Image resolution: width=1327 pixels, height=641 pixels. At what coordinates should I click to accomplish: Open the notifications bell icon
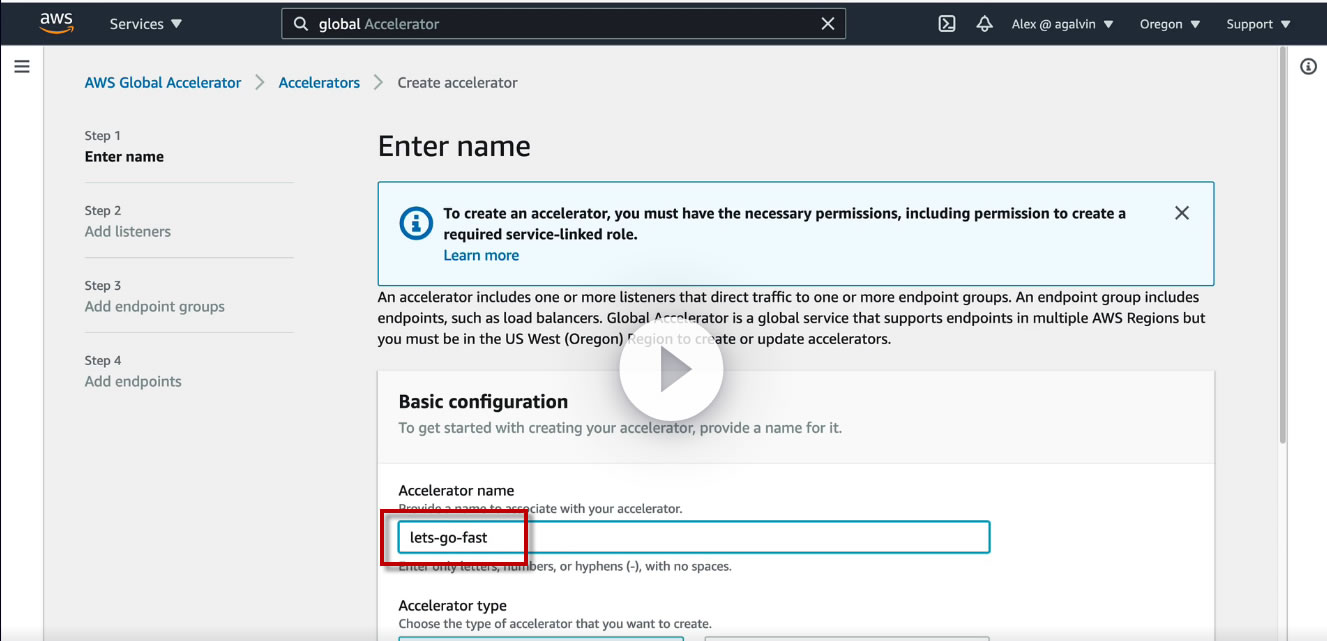click(x=985, y=24)
